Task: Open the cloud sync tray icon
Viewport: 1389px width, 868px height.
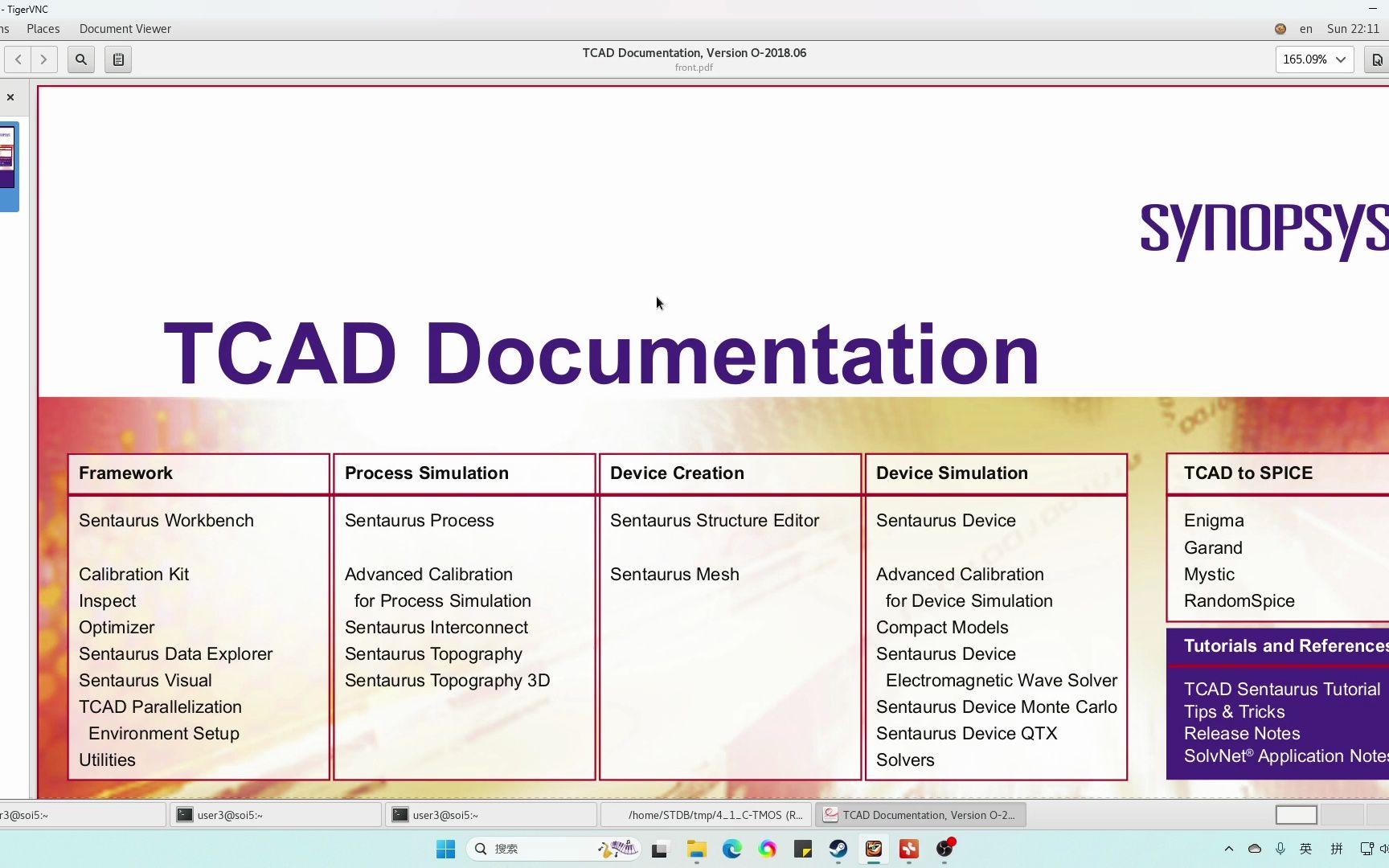Action: point(1255,849)
